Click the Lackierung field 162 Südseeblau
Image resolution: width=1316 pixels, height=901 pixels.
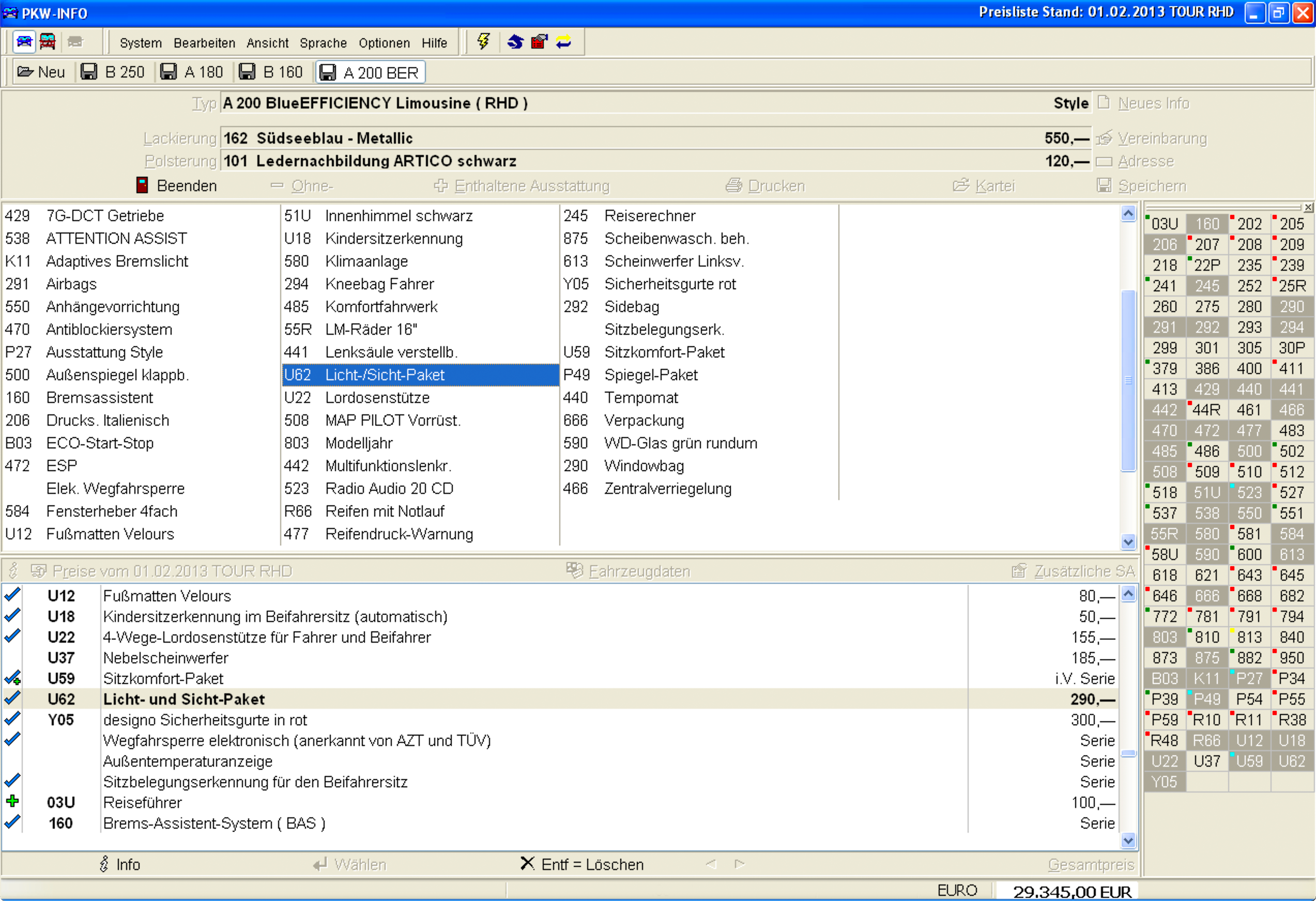(x=655, y=138)
